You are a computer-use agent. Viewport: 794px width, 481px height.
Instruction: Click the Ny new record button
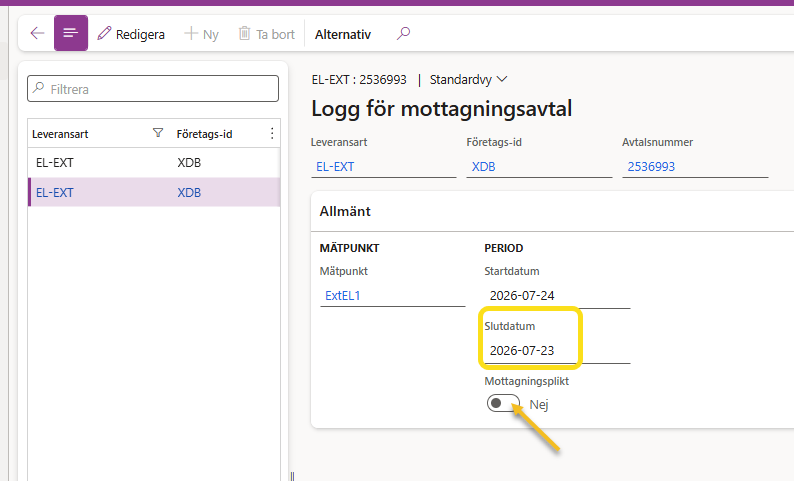pos(201,34)
